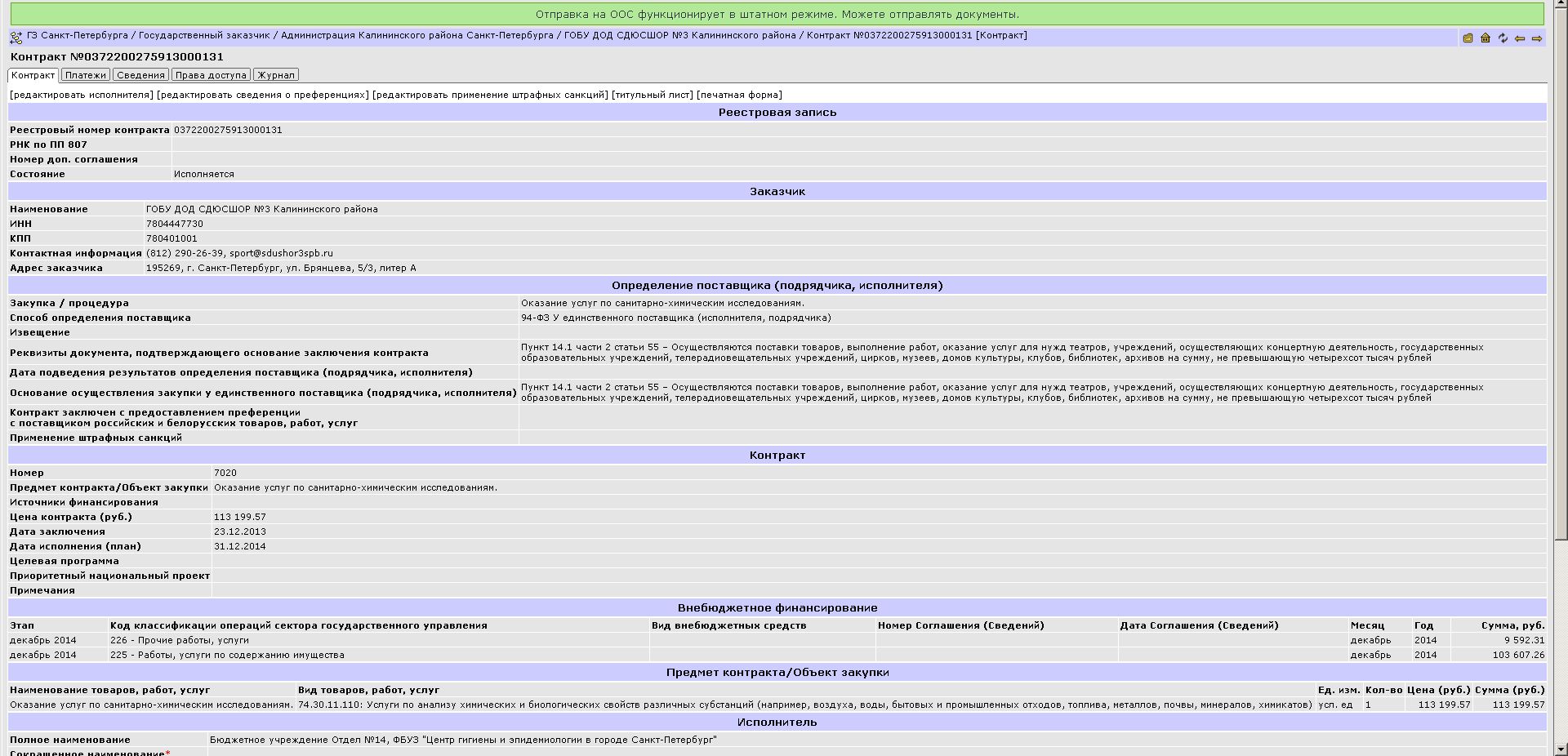
Task: Switch to the Платежи tab
Action: pos(86,75)
